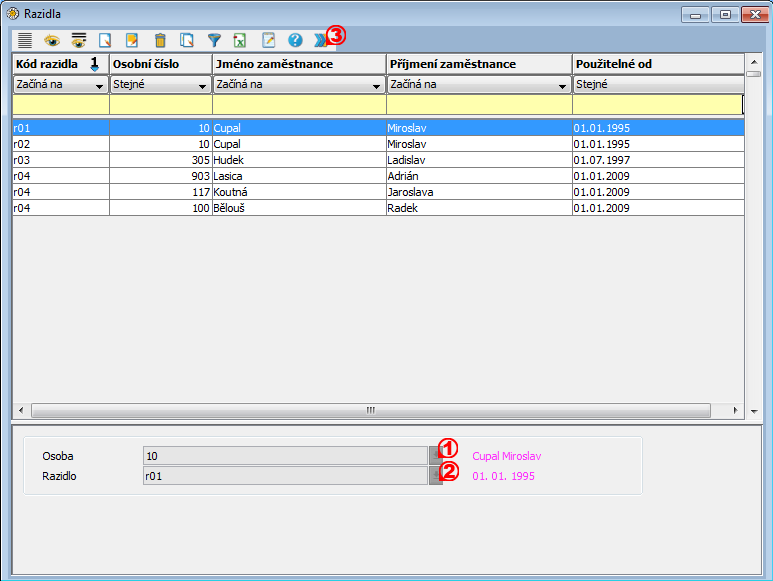Toggle the eye with lines filter-row icon
This screenshot has width=773, height=581.
pos(78,41)
